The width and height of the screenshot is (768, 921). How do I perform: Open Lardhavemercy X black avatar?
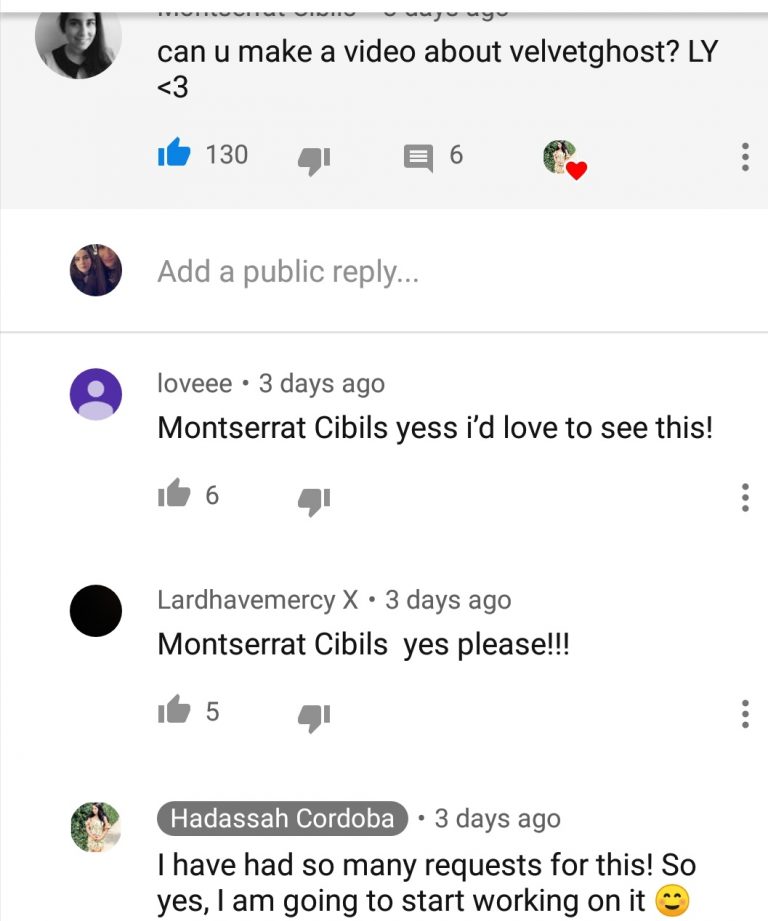coord(96,611)
